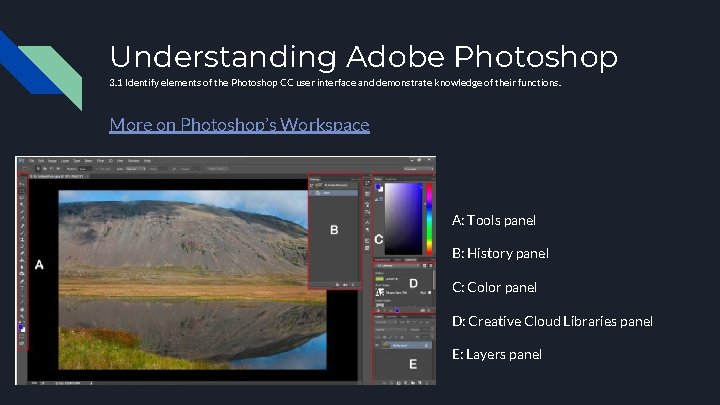This screenshot has width=720, height=405.
Task: Delete selected item in Libraries panel
Action: coord(428,310)
